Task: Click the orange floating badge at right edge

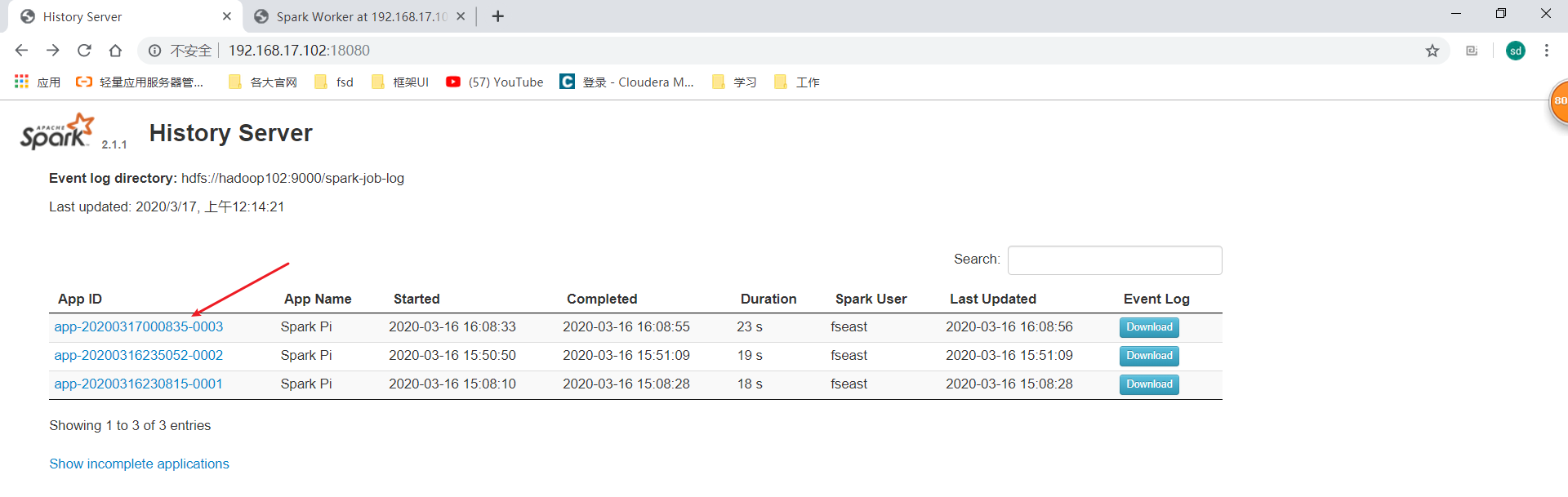Action: tap(1559, 102)
